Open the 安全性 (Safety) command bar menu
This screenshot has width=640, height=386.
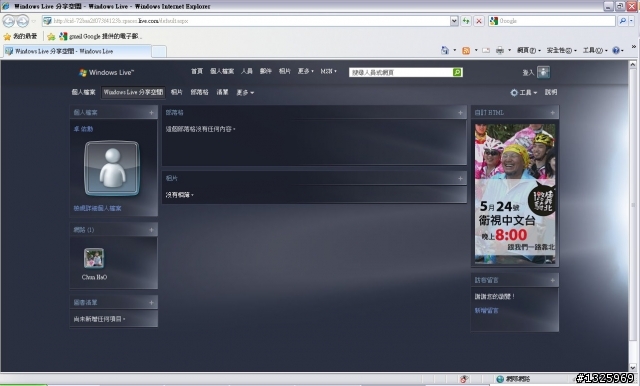point(562,50)
